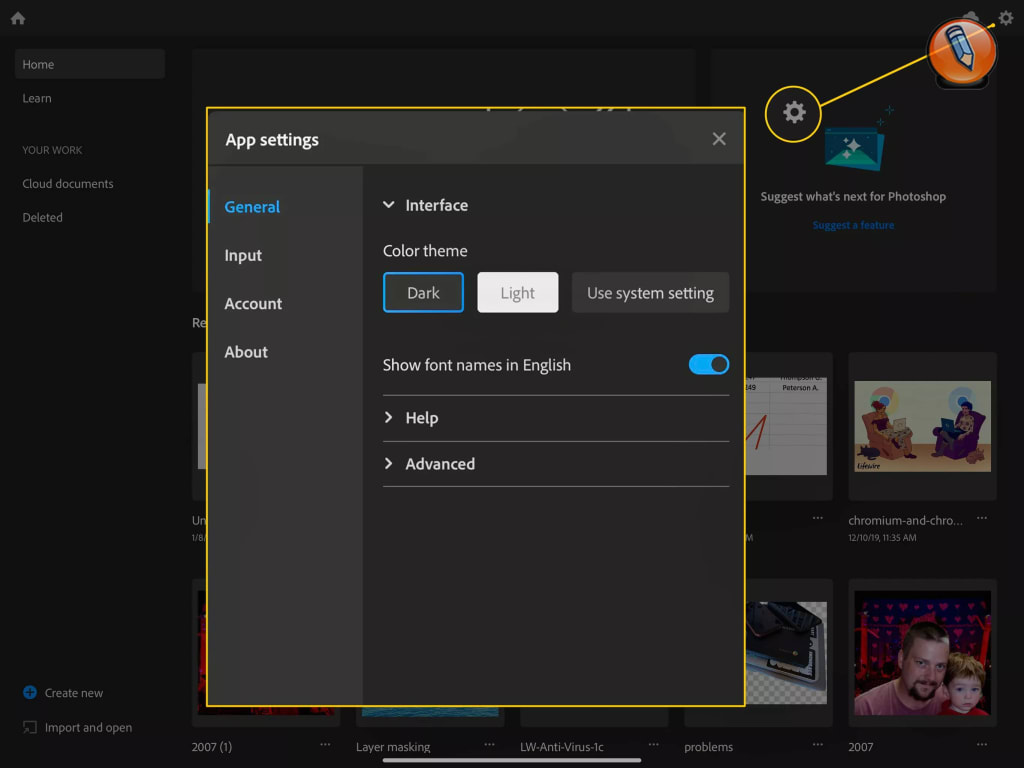1024x768 pixels.
Task: Open more options for LW-Anti-Virus-1c document
Action: pyautogui.click(x=654, y=744)
